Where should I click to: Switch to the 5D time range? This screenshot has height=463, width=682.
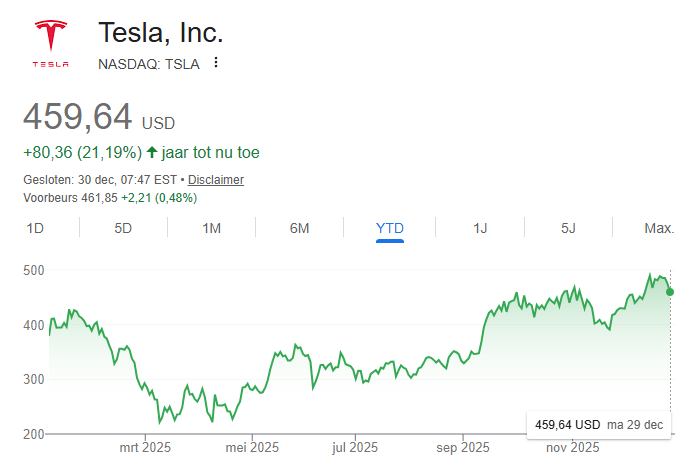(123, 228)
